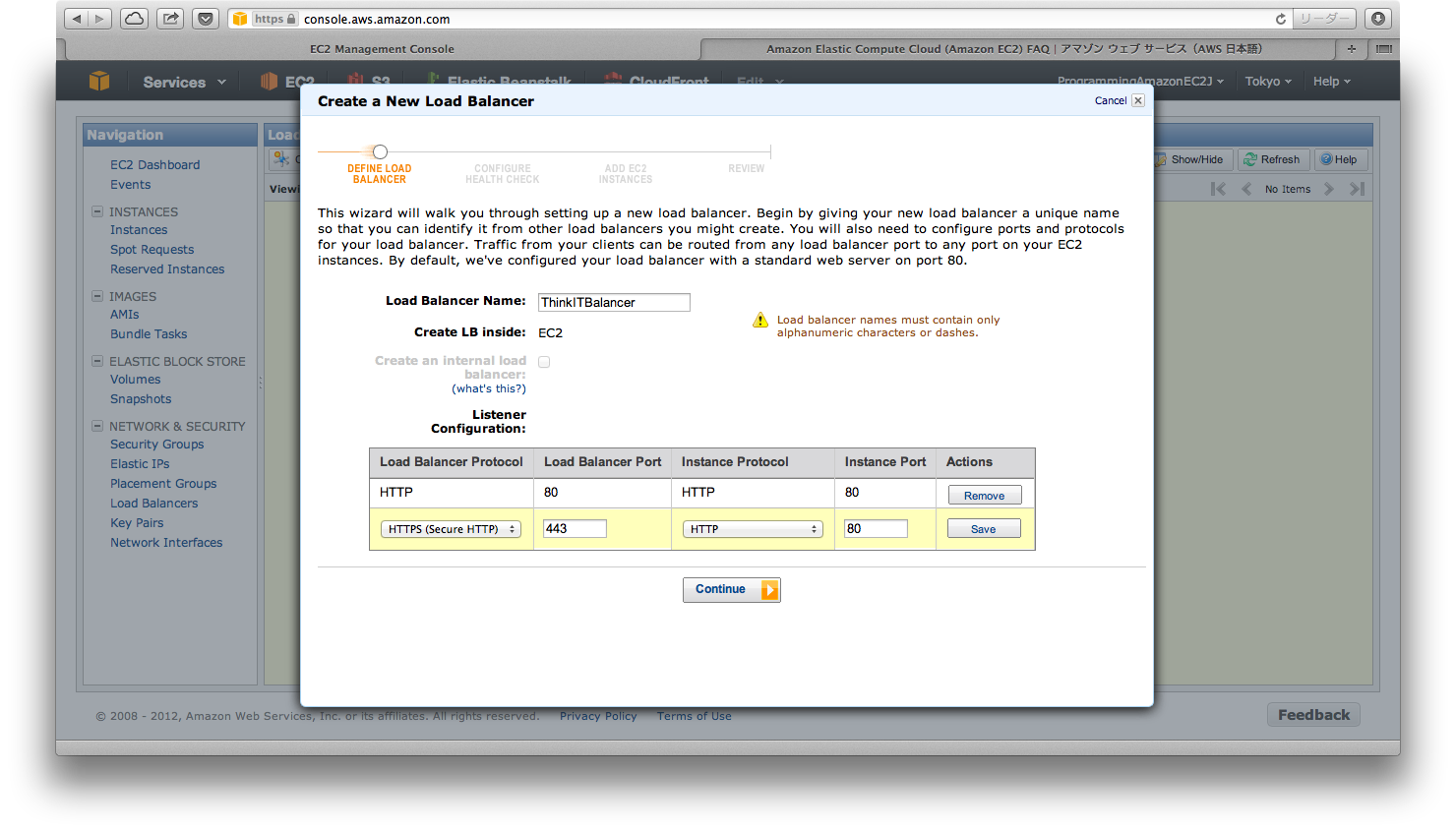The width and height of the screenshot is (1456, 833).
Task: Open the ProgrammingAmazonEC2J account dropdown
Action: coord(1140,82)
